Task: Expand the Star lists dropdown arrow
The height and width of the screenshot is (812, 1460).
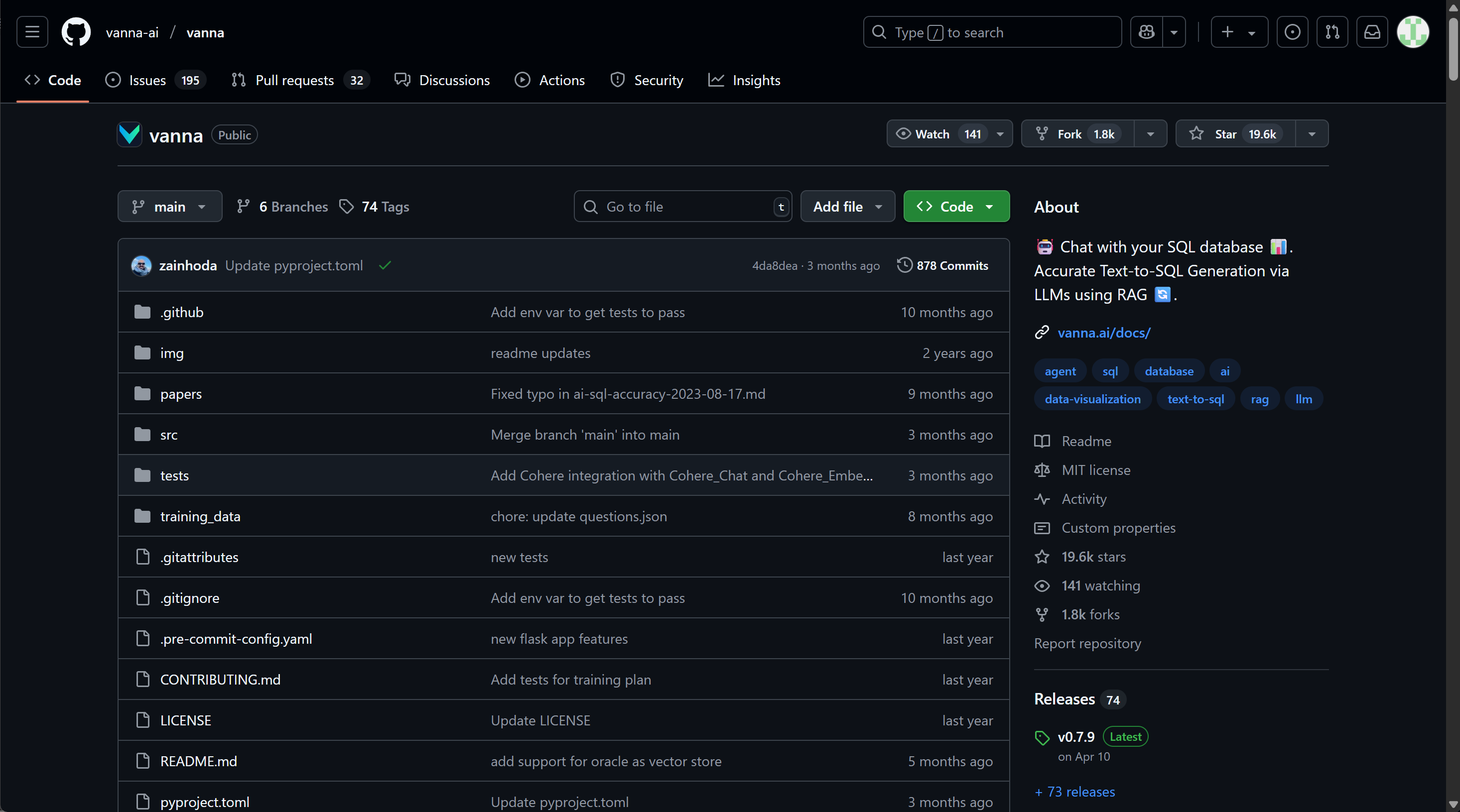Action: (1312, 134)
